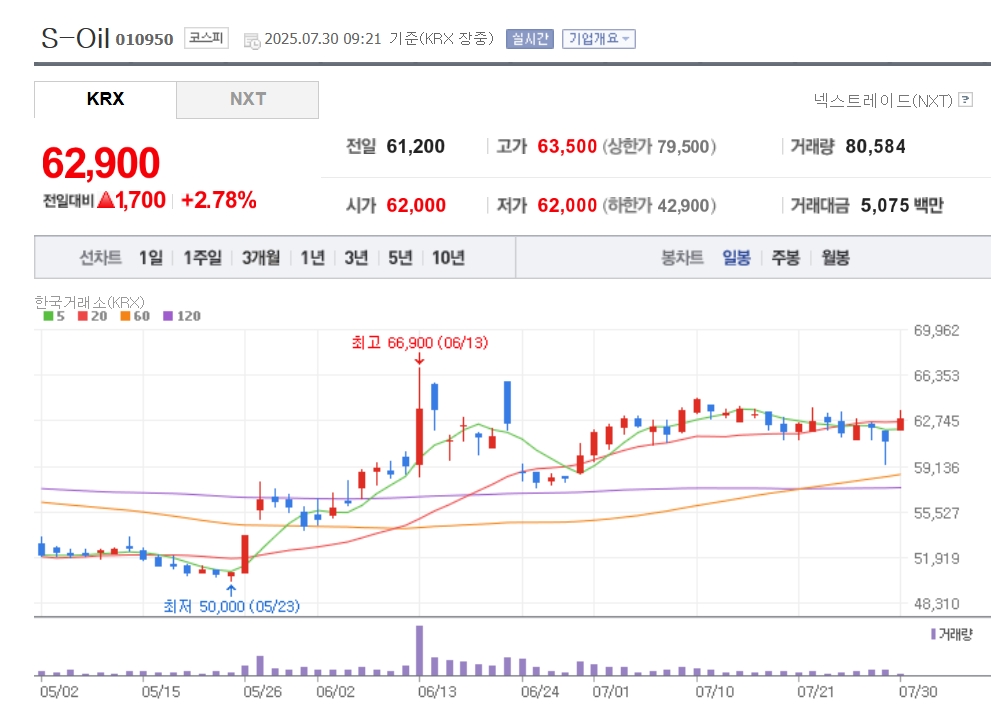
Task: Open the 넥스트레이드(NXT) link
Action: click(x=883, y=101)
